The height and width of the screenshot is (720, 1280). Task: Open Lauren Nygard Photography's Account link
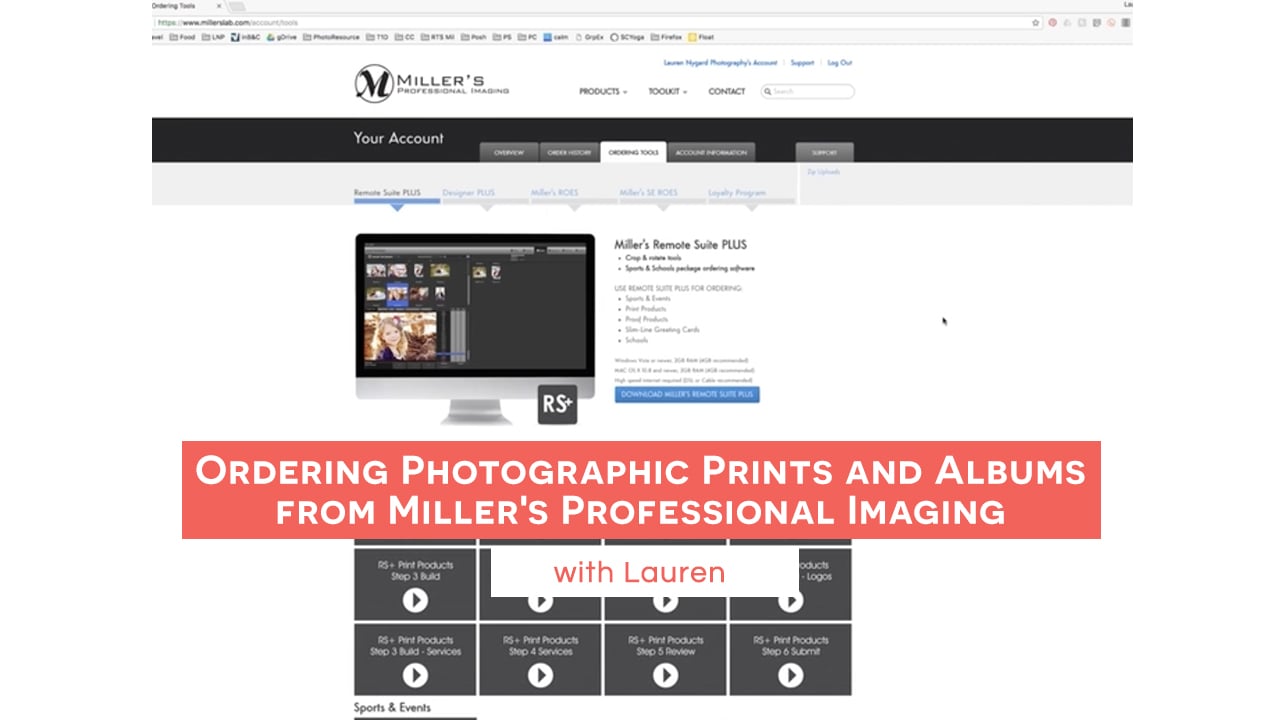click(720, 62)
